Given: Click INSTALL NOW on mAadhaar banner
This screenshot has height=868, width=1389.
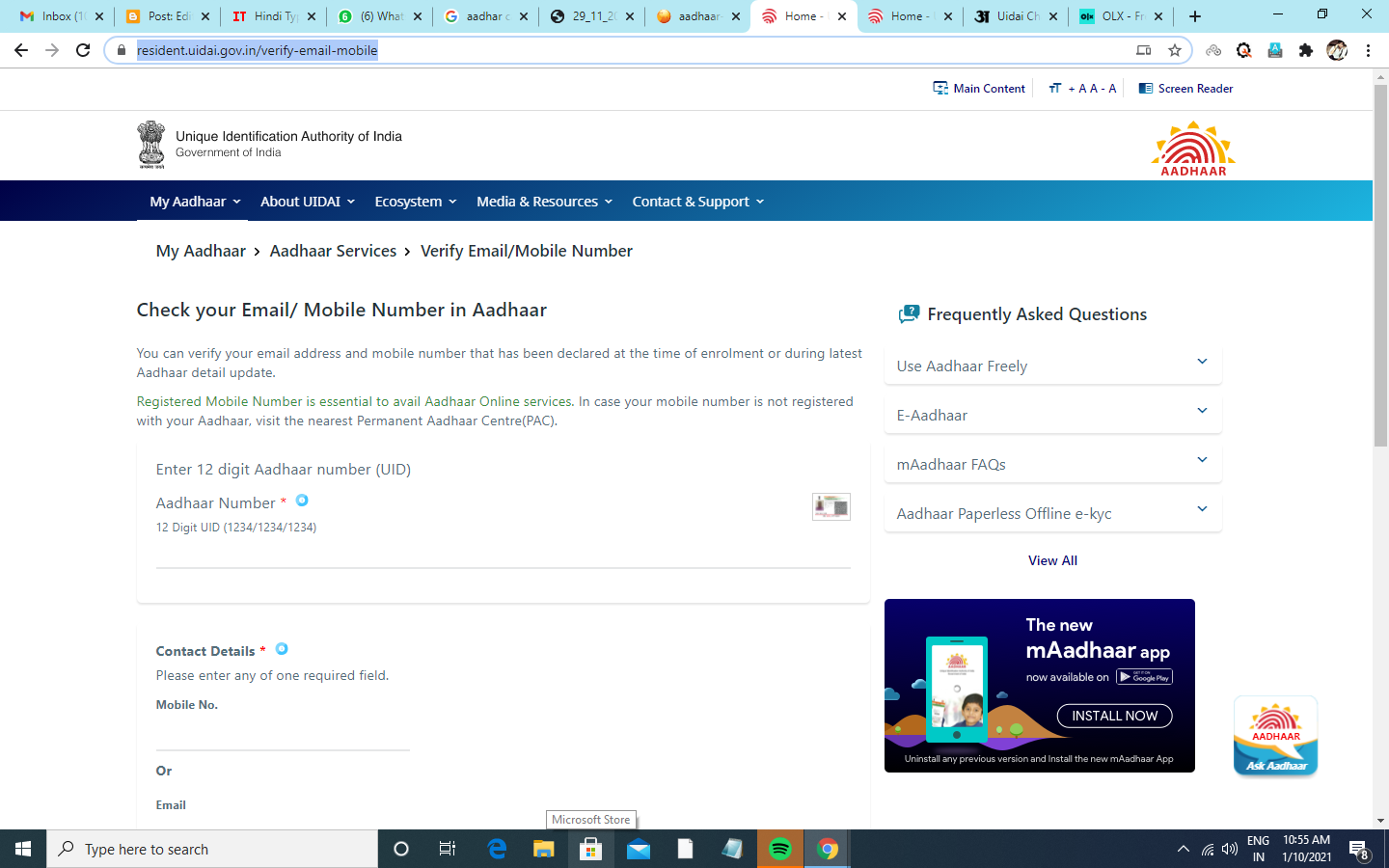Looking at the screenshot, I should coord(1114,716).
